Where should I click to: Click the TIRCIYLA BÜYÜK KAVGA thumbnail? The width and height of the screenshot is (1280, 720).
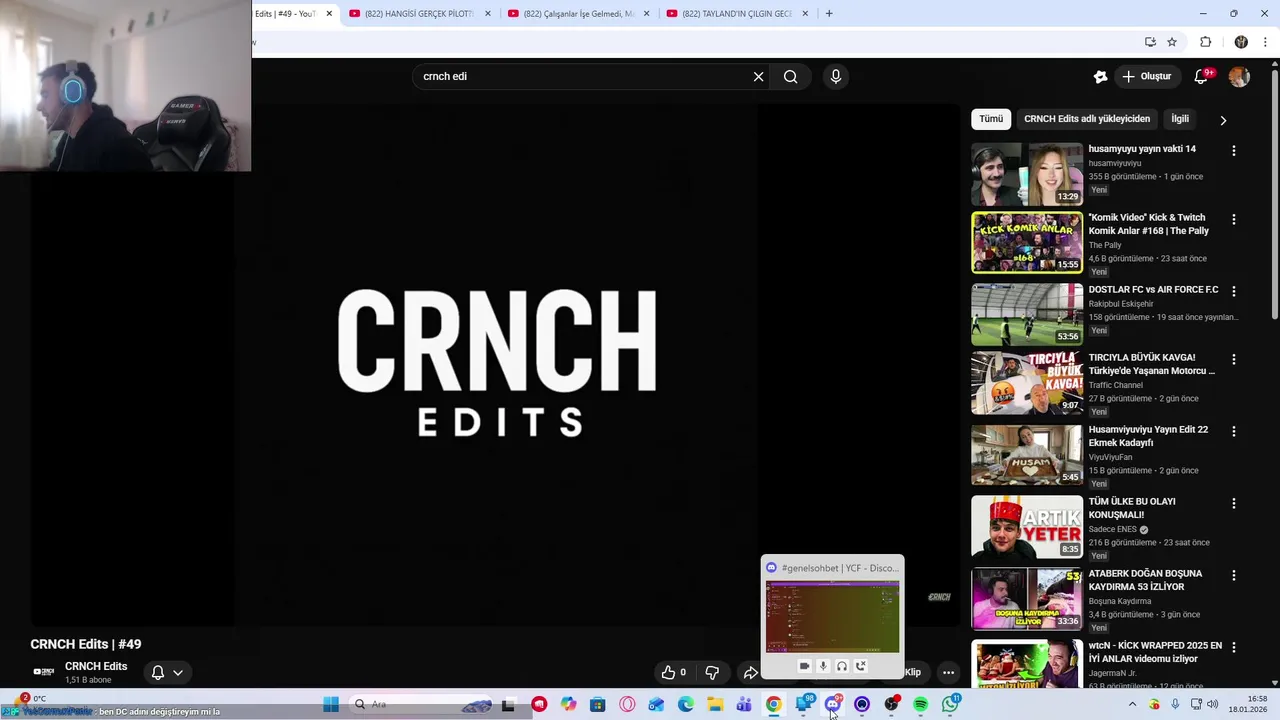pyautogui.click(x=1027, y=383)
